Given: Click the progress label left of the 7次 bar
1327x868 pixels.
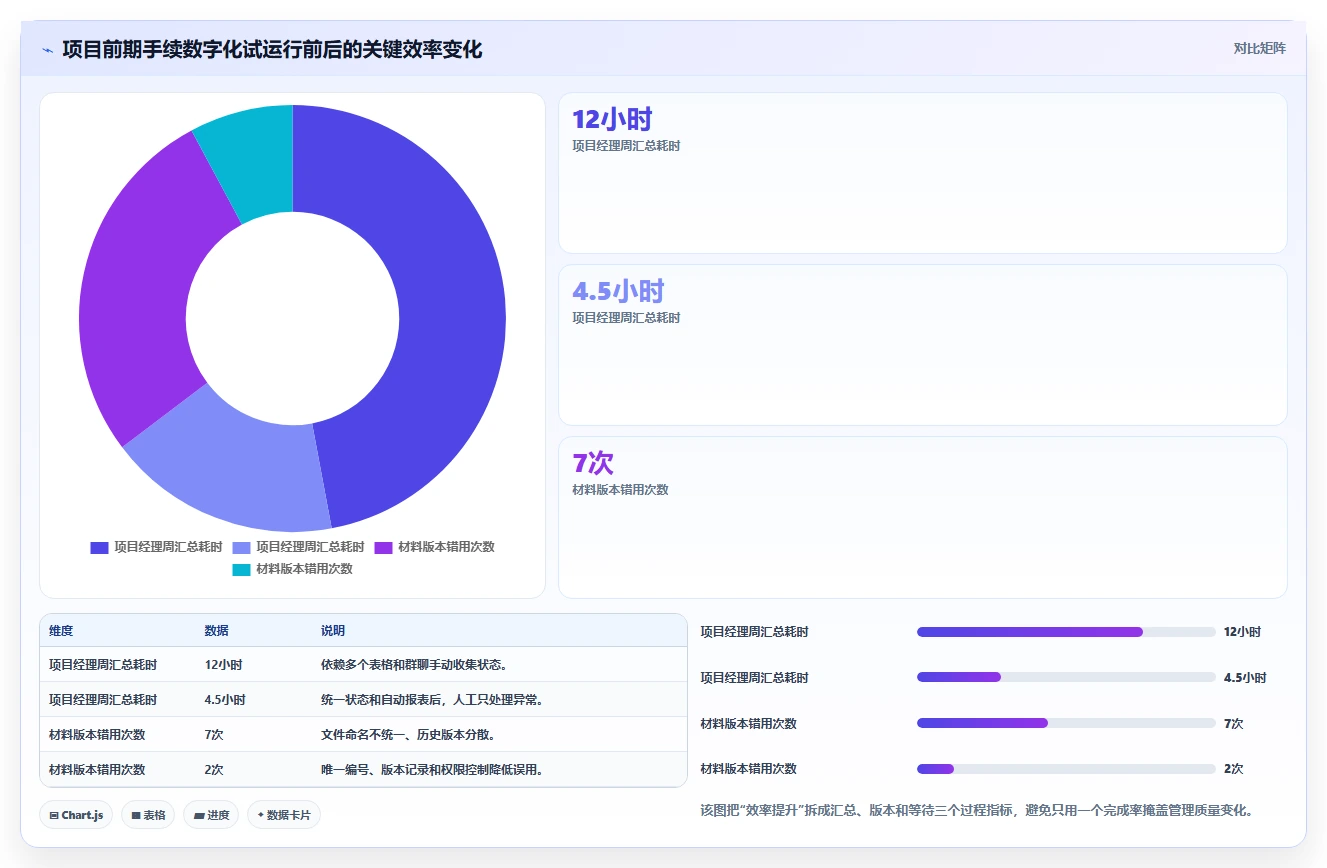Looking at the screenshot, I should click(x=749, y=723).
